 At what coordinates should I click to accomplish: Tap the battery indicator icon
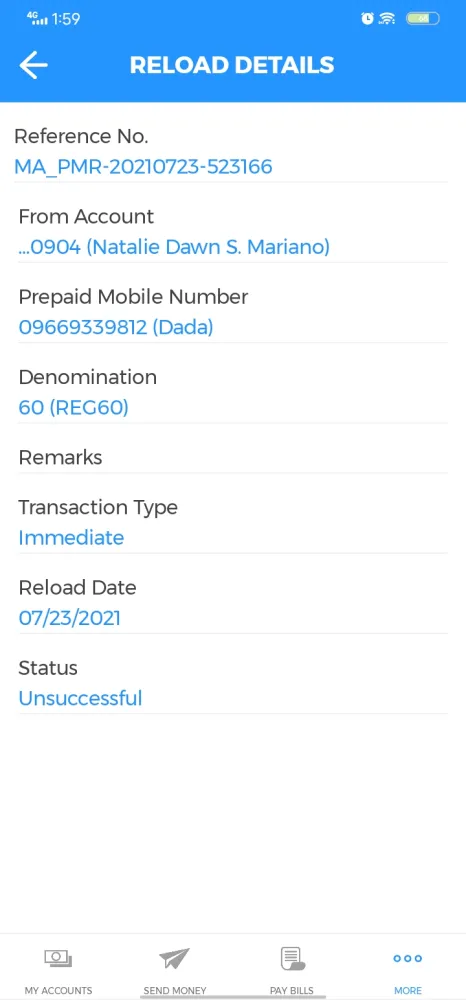(423, 18)
